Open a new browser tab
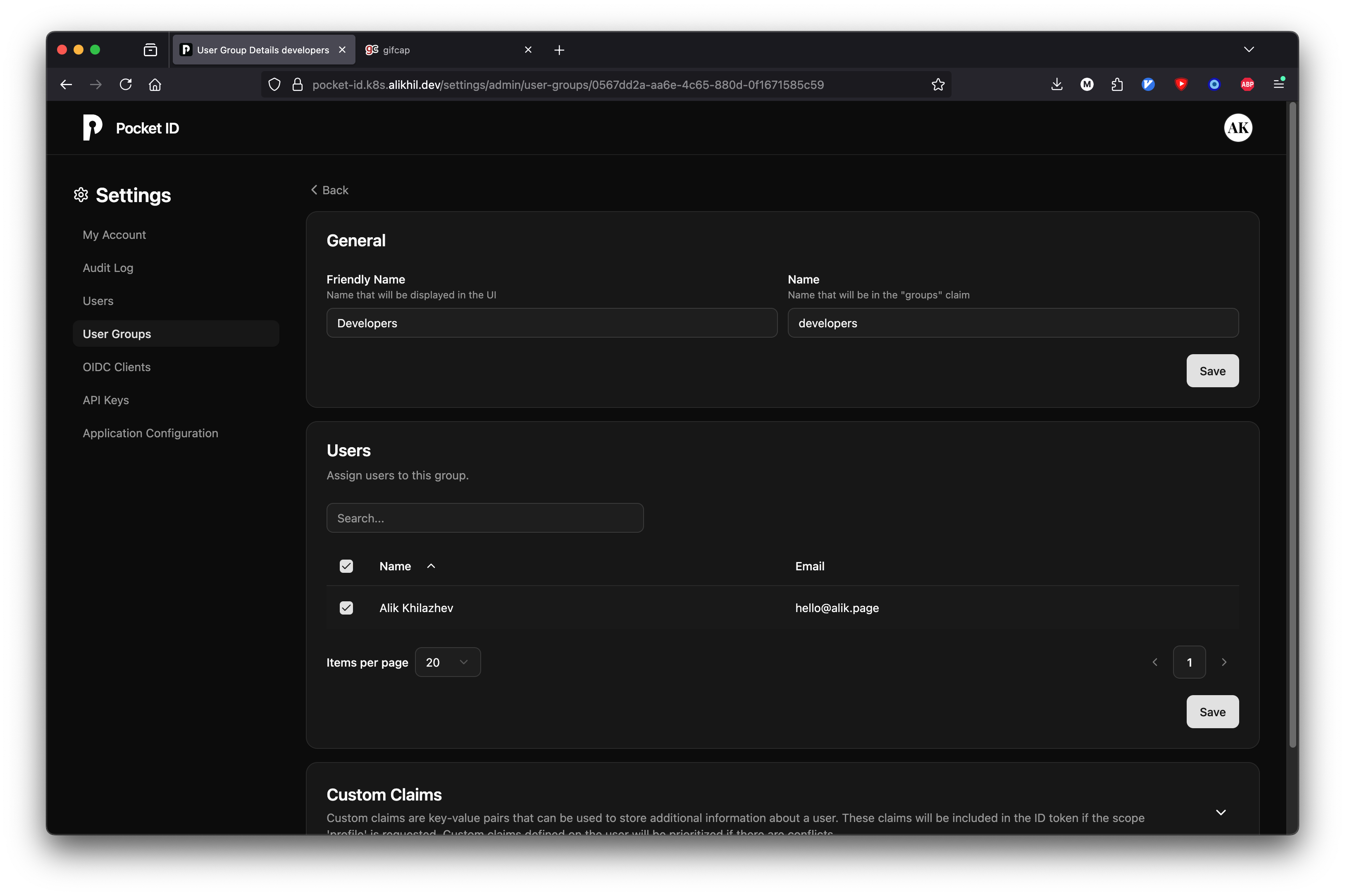This screenshot has height=896, width=1345. [x=559, y=50]
